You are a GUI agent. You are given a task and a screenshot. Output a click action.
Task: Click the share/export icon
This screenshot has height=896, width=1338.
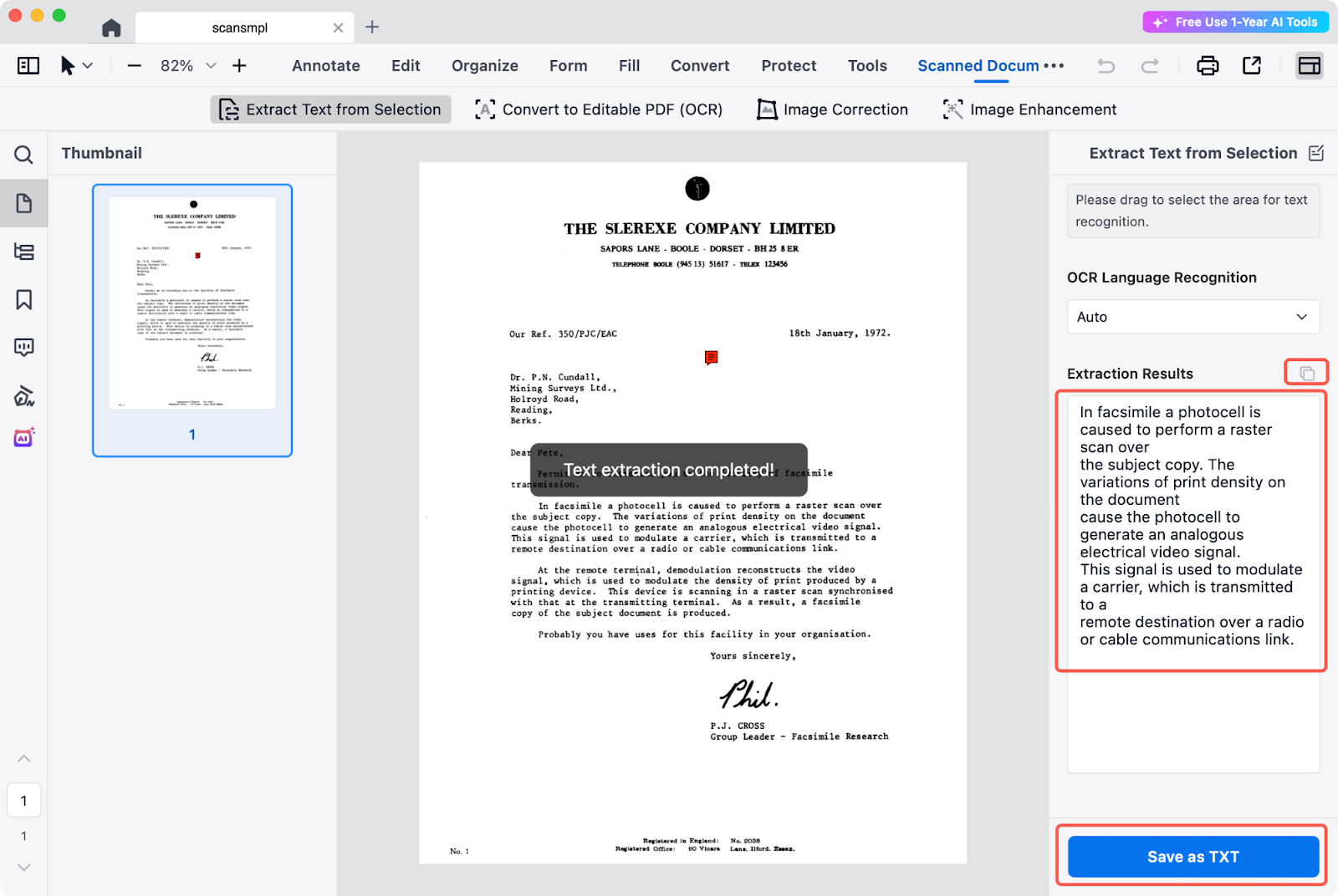1252,65
